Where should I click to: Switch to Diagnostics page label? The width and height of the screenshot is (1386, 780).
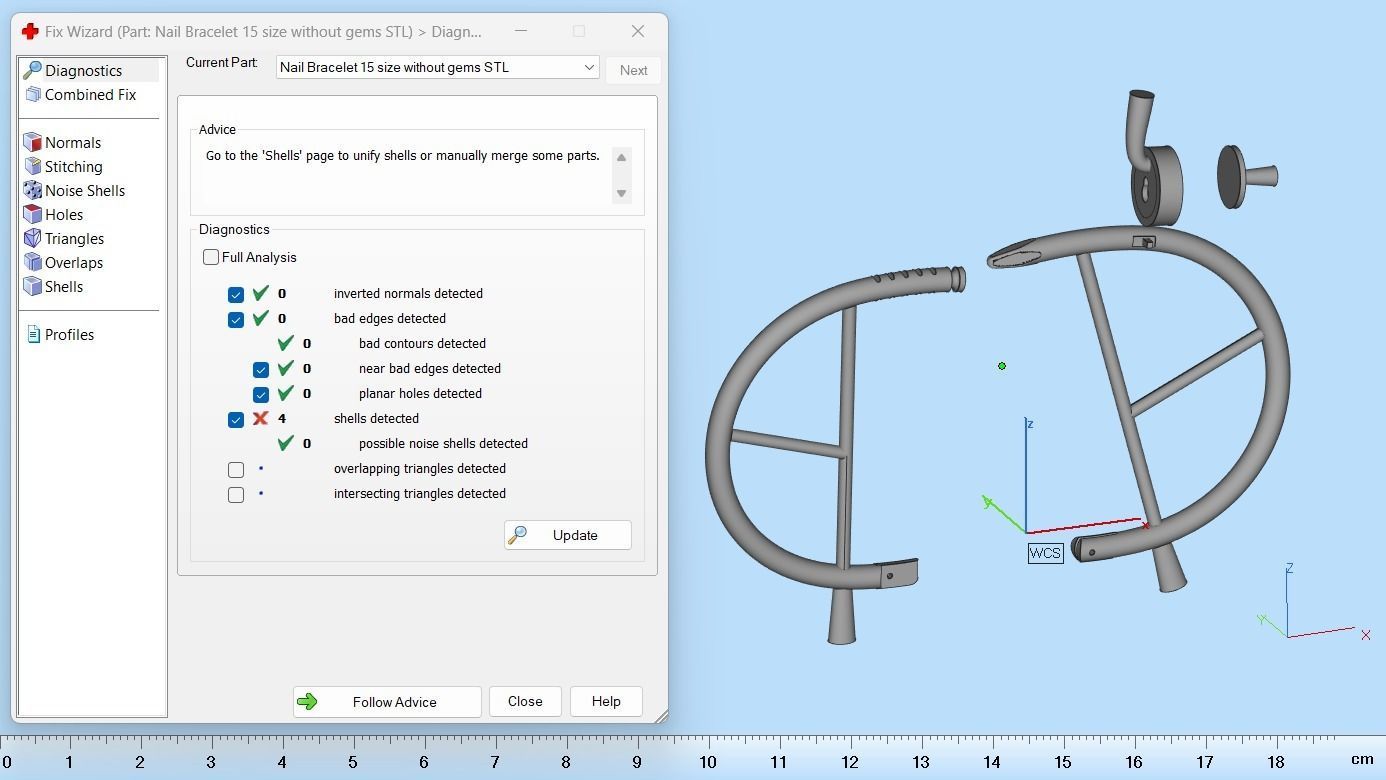pos(83,70)
